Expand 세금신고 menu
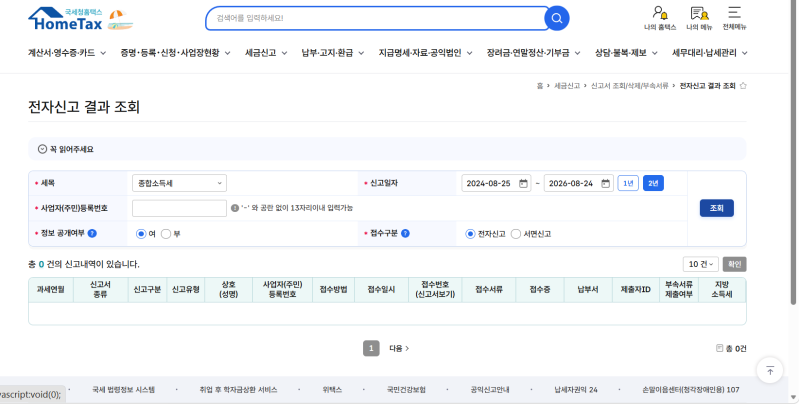 [x=266, y=53]
